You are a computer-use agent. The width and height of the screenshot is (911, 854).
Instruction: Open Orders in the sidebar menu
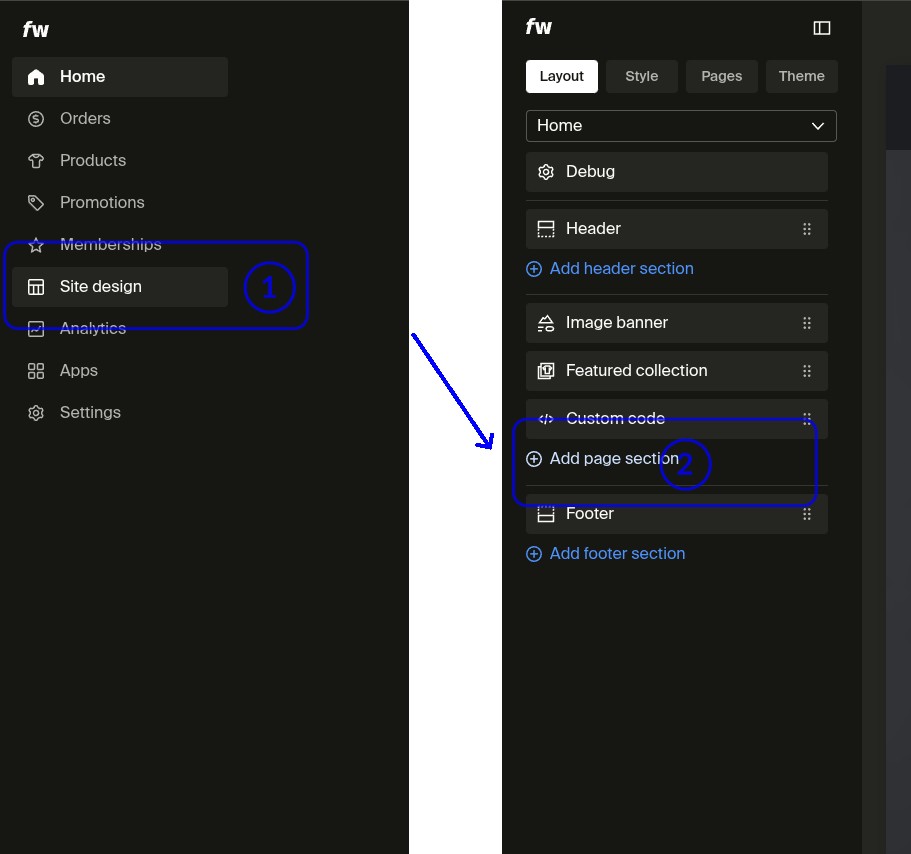[x=120, y=119]
